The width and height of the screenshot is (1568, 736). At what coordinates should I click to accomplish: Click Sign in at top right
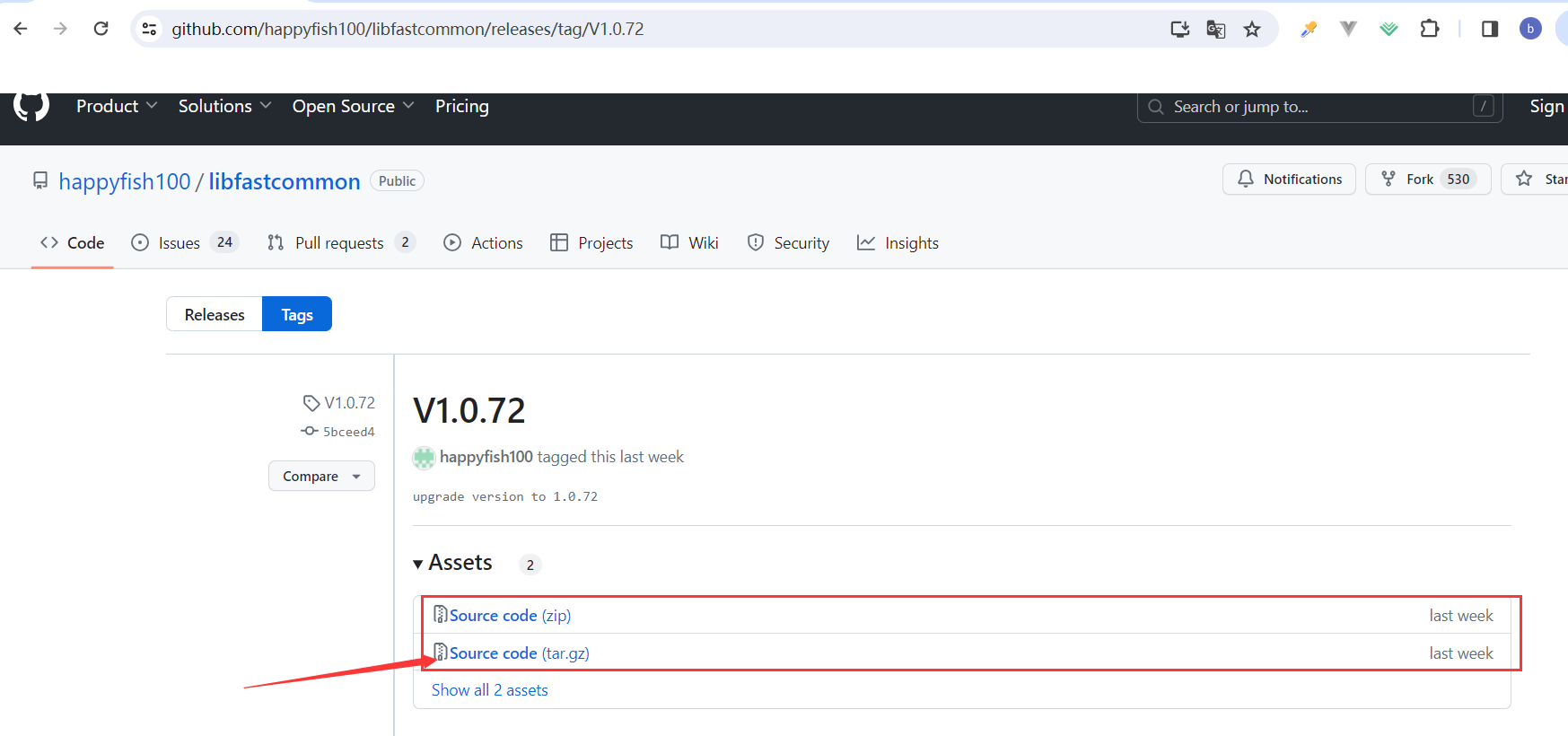(1547, 106)
